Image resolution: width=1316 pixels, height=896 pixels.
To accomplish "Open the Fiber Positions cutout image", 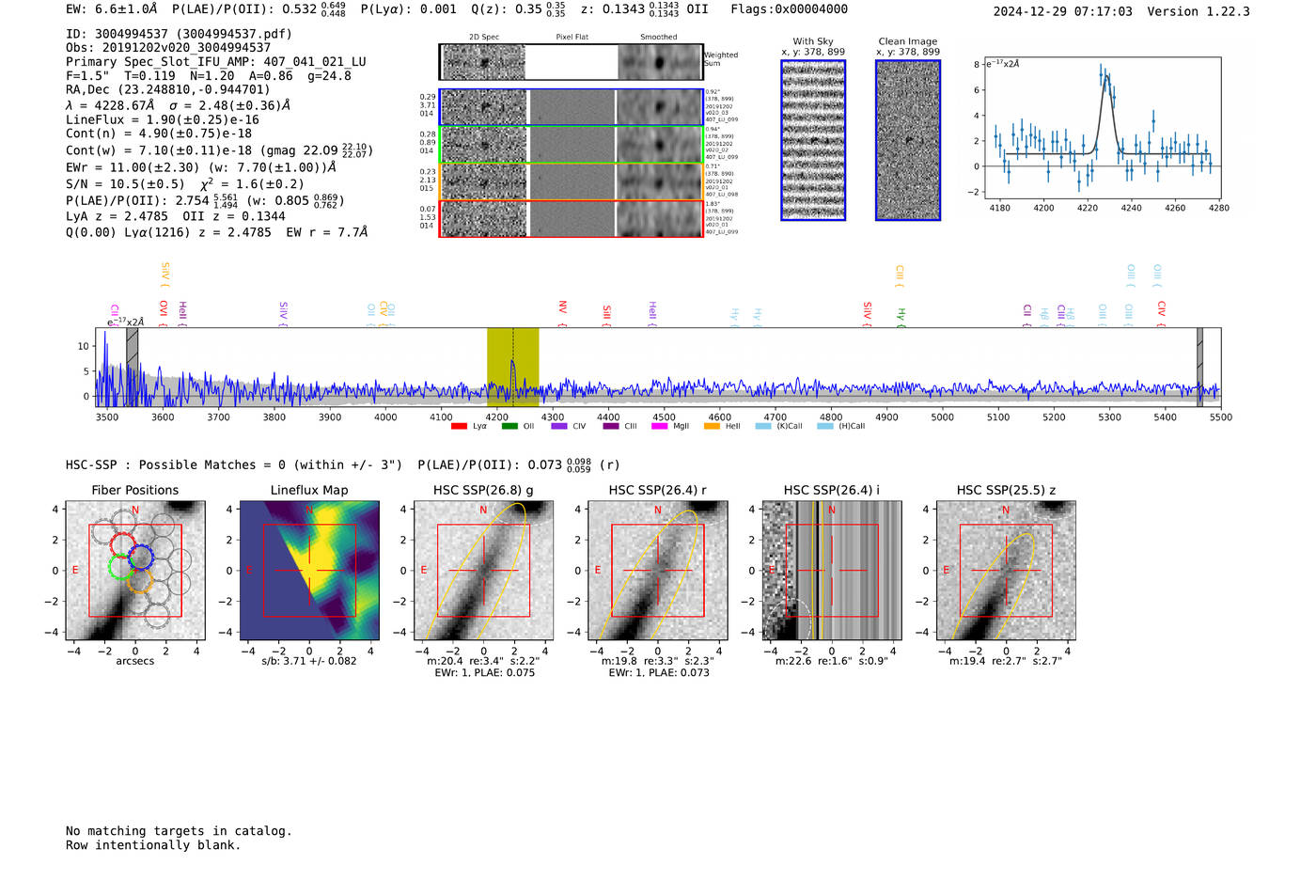I will 135,571.
